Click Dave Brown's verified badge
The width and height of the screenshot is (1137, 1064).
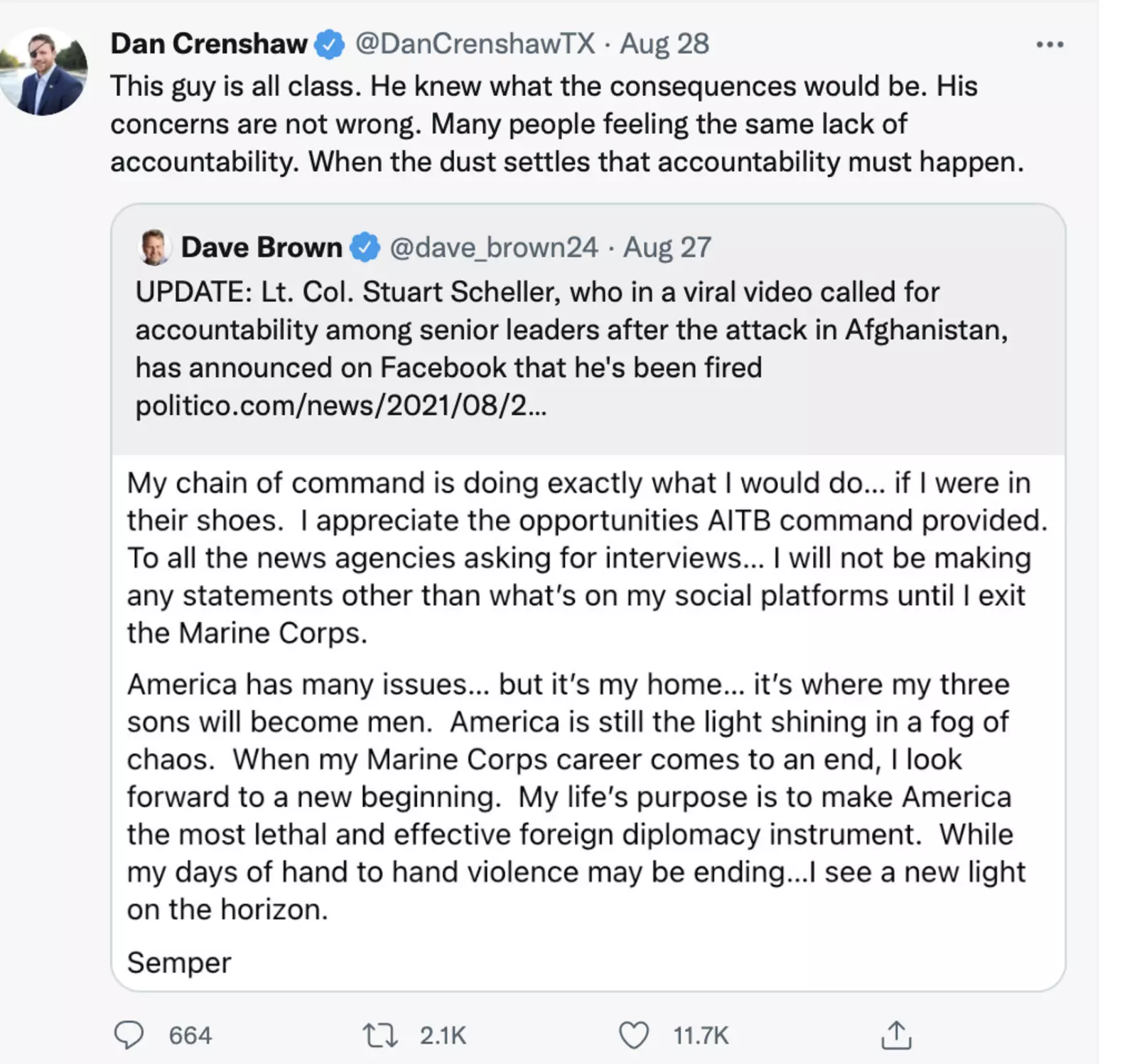pos(365,247)
